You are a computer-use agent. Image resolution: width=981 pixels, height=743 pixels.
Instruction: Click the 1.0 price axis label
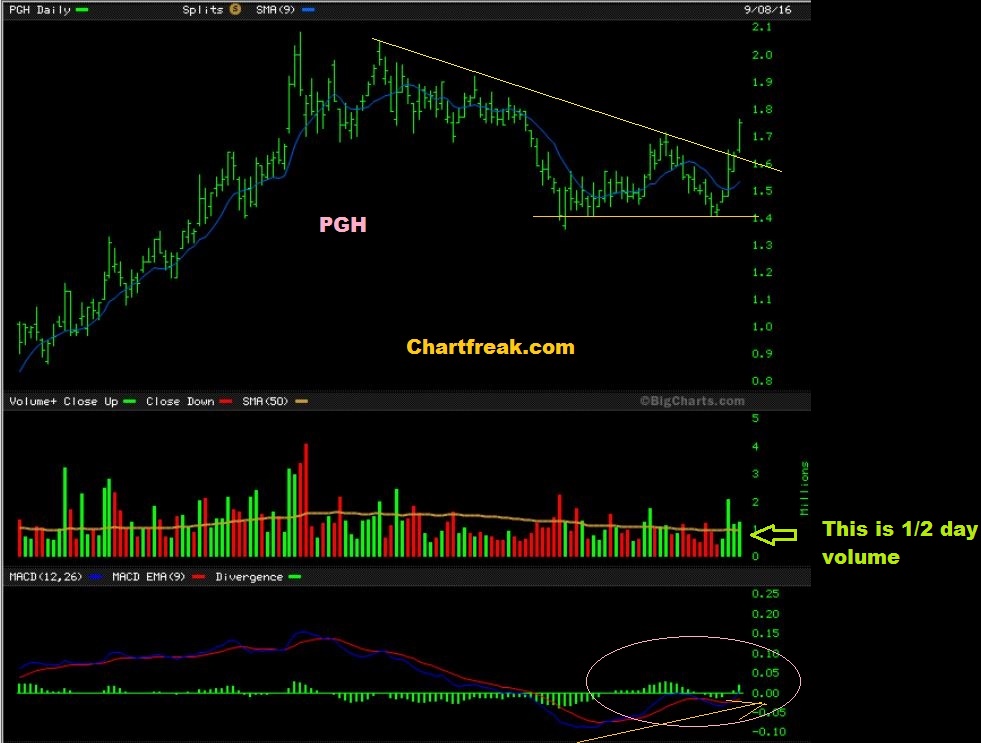pyautogui.click(x=762, y=326)
